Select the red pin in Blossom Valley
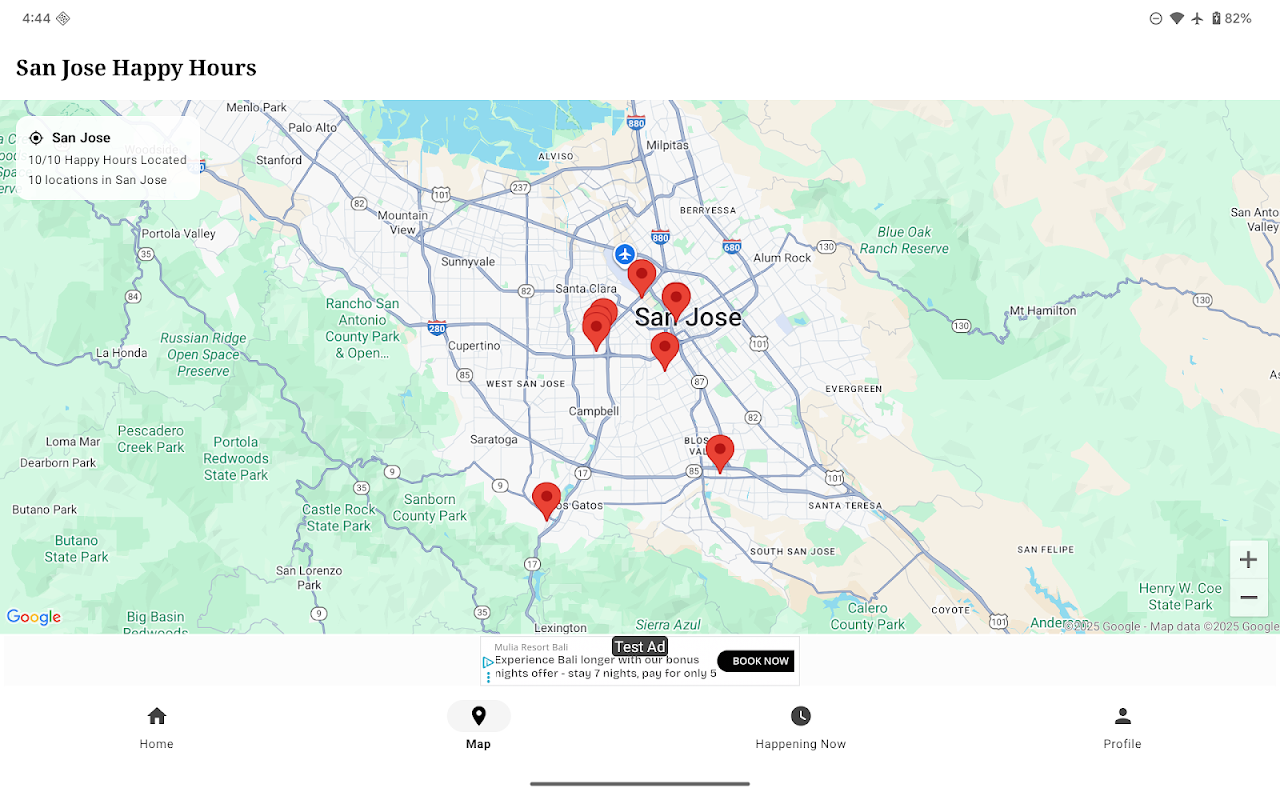 click(719, 453)
